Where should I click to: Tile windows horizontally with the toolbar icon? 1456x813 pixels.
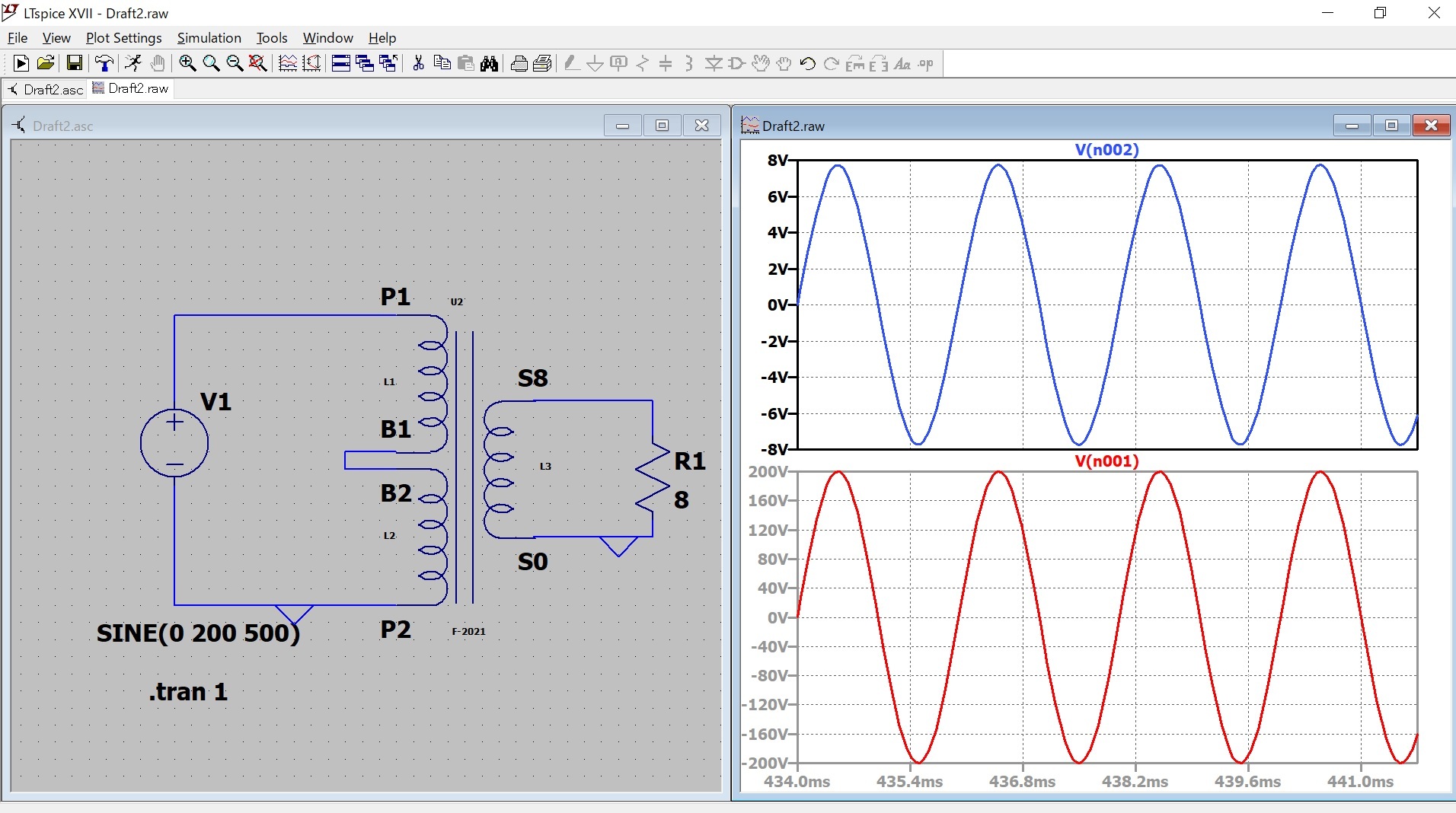pyautogui.click(x=341, y=64)
